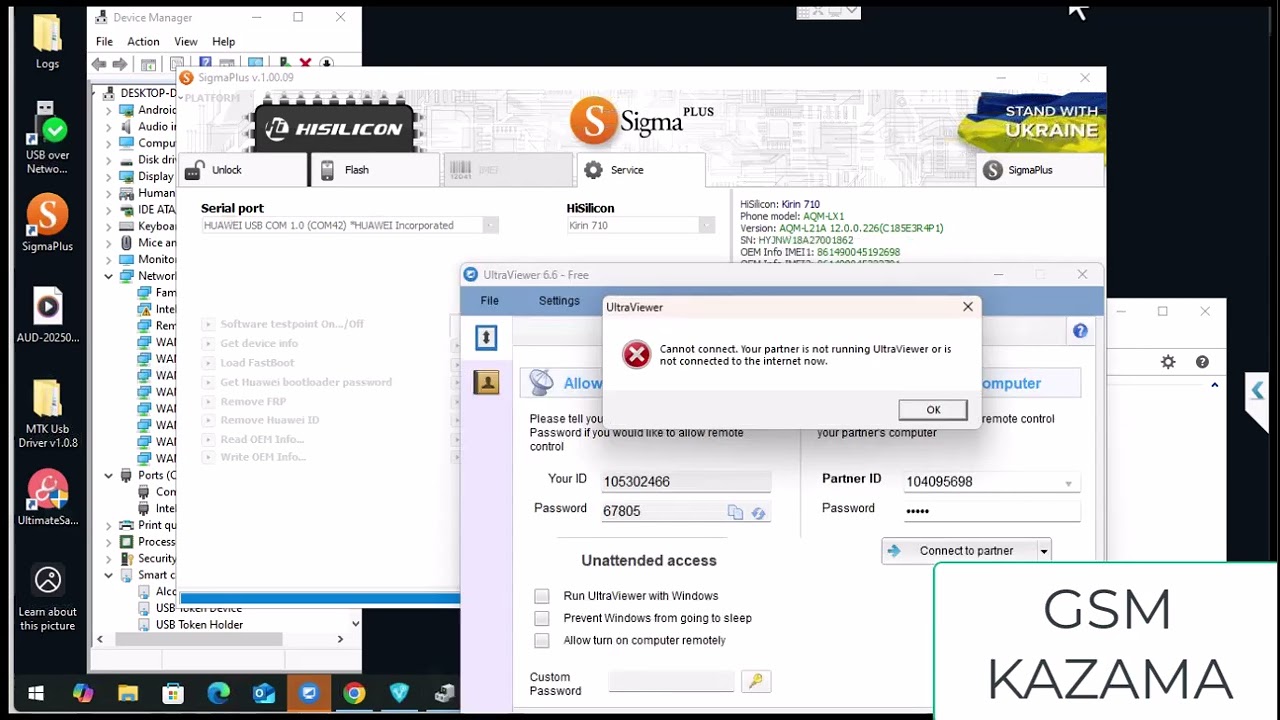
Task: Click the gear settings icon in right window
Action: tap(1168, 362)
